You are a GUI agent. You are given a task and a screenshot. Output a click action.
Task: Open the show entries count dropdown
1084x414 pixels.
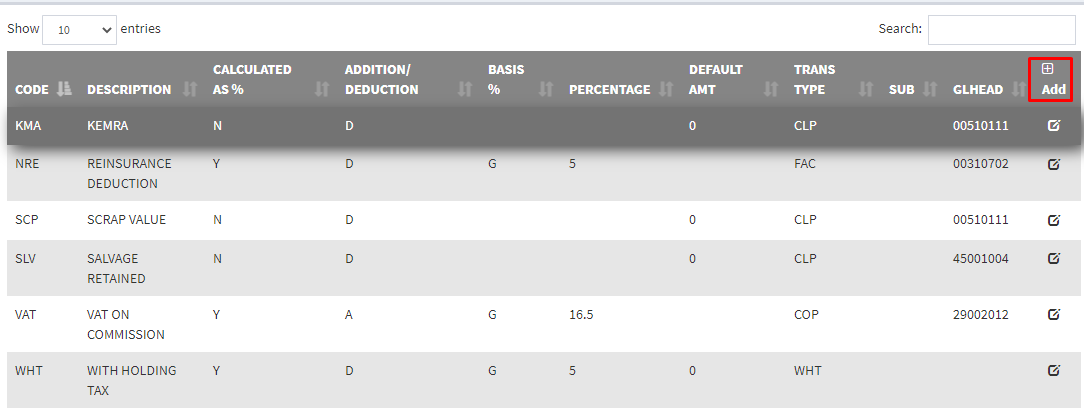coord(79,29)
